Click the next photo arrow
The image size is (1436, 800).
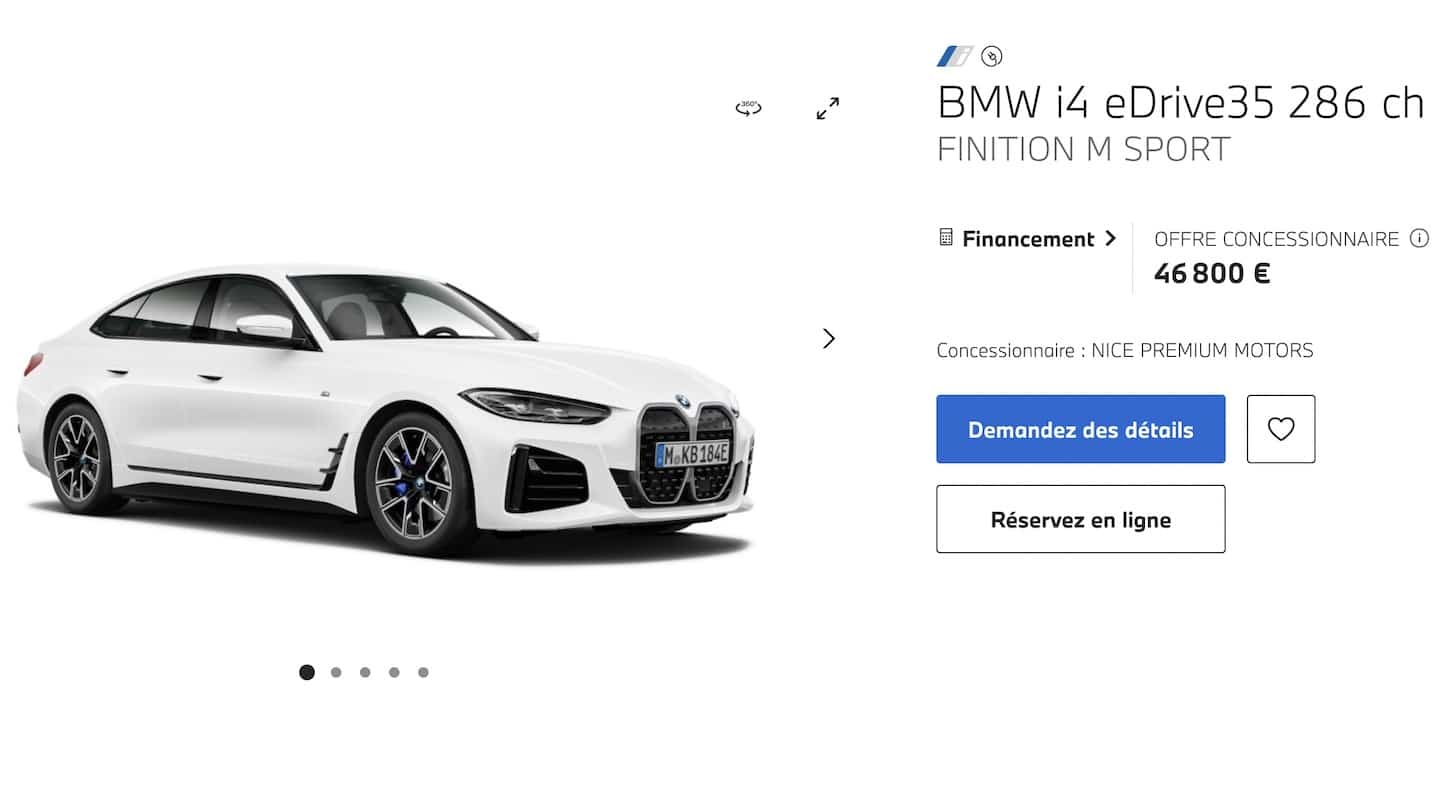829,339
